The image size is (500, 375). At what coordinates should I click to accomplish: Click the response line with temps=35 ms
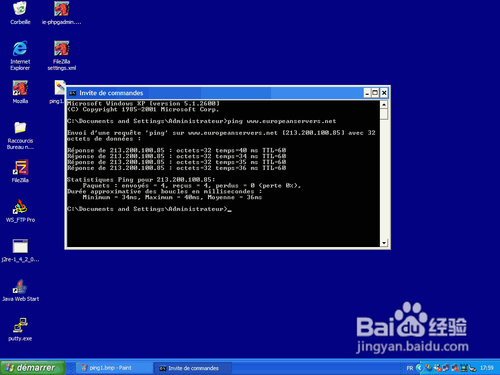(177, 162)
